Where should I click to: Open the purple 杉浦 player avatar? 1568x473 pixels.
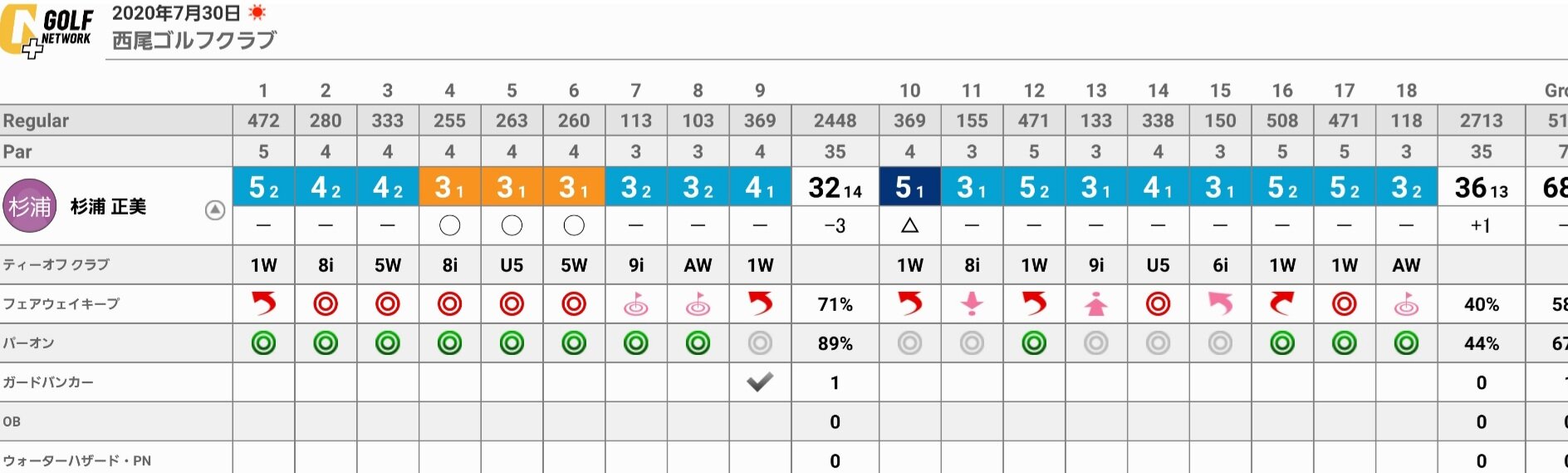tap(30, 205)
